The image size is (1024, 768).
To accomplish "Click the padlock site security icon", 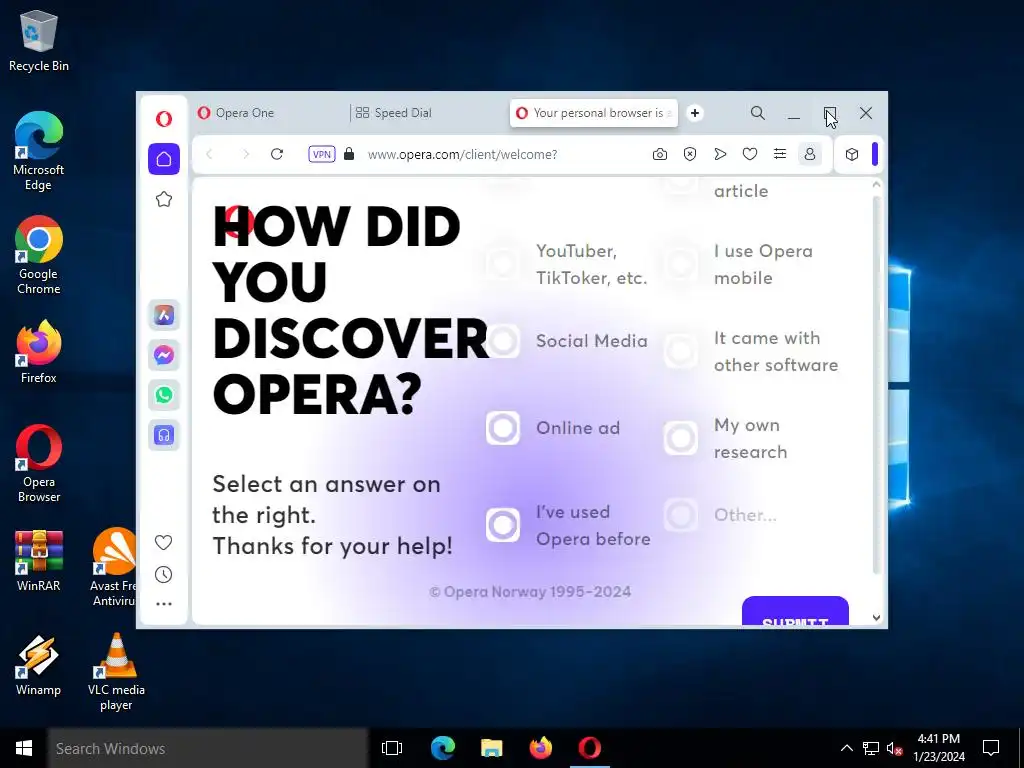I will click(x=349, y=154).
